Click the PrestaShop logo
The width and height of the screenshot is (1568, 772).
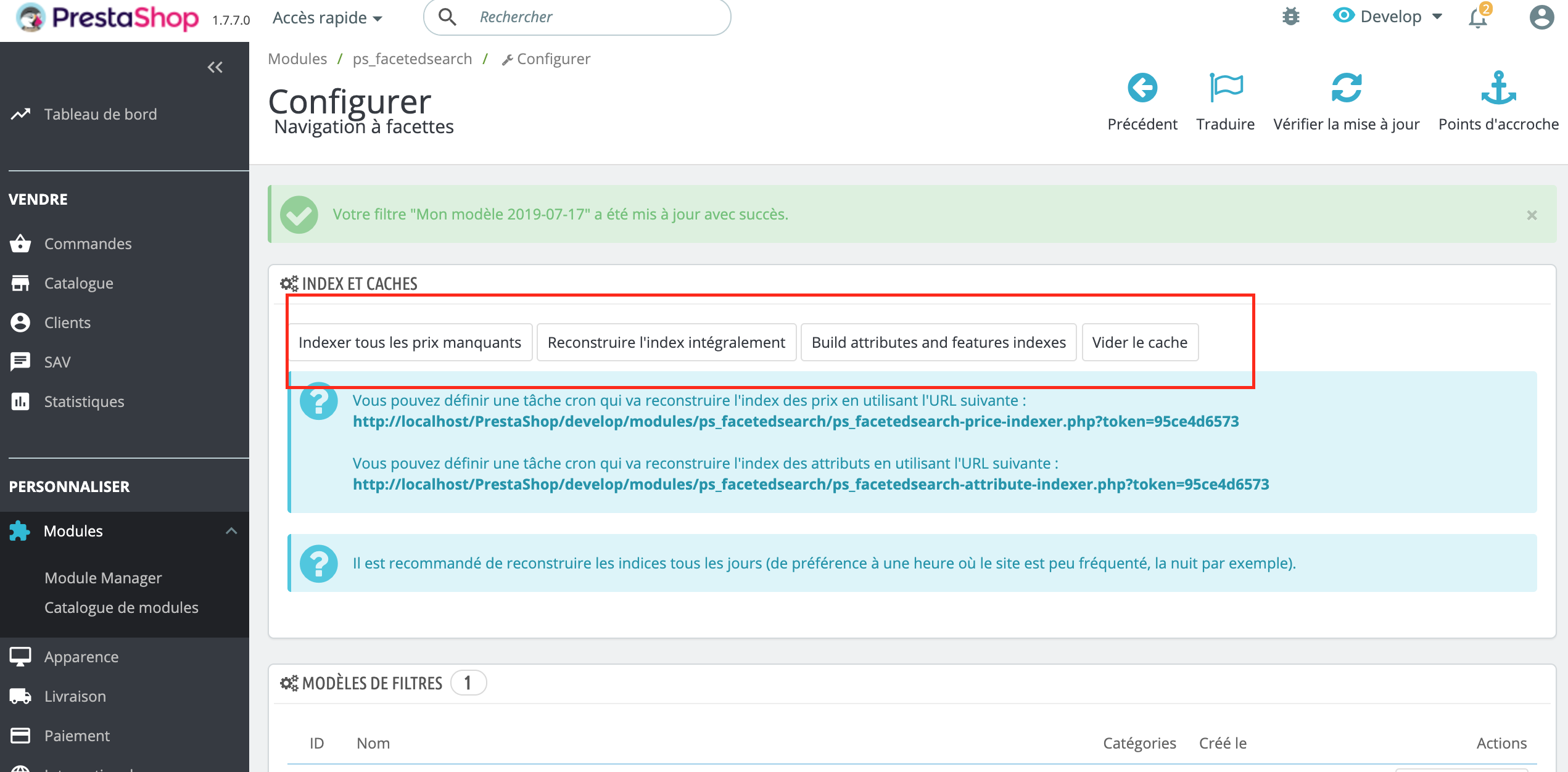[x=108, y=17]
